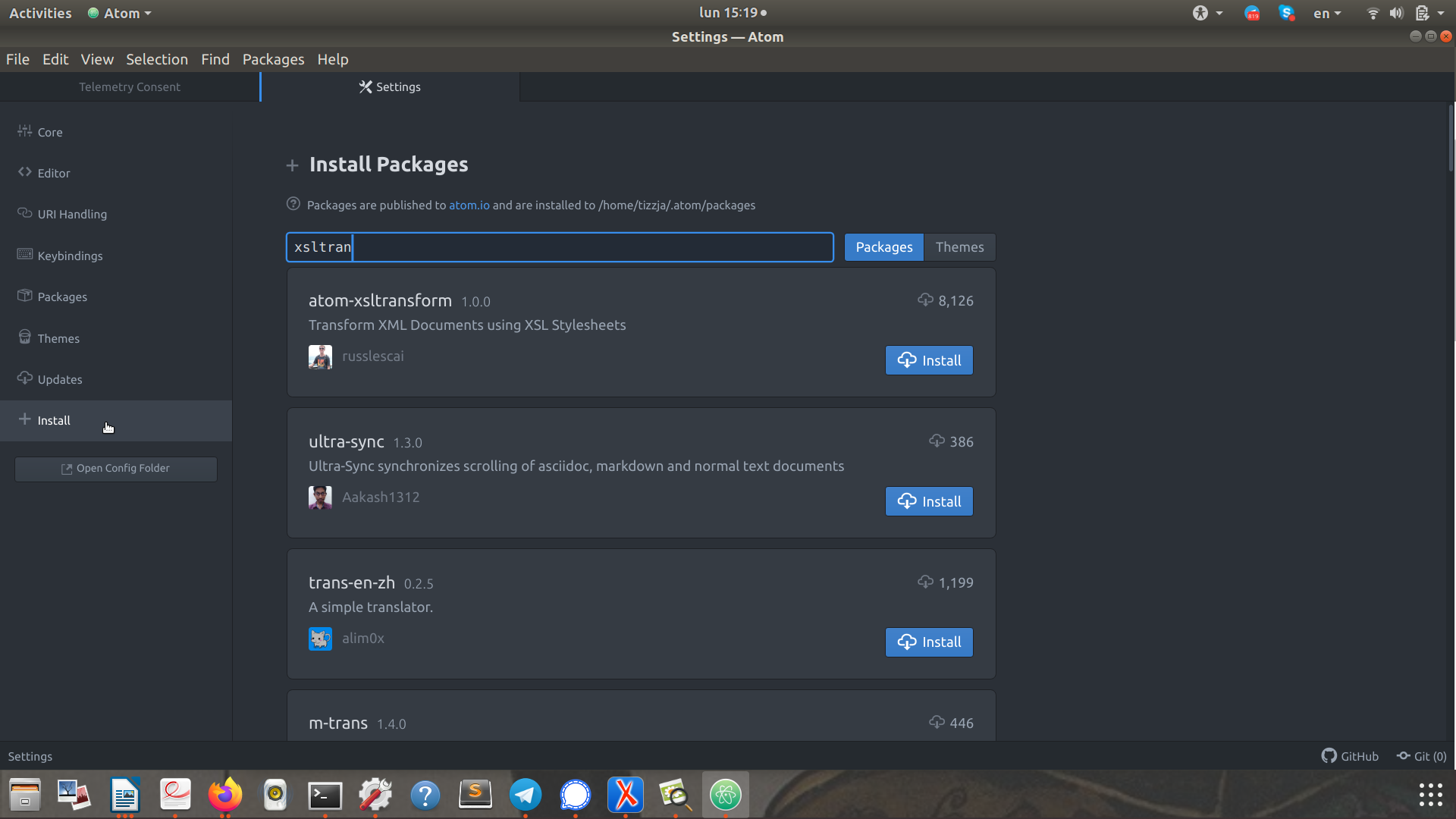
Task: Install ultra-sync package
Action: point(929,501)
